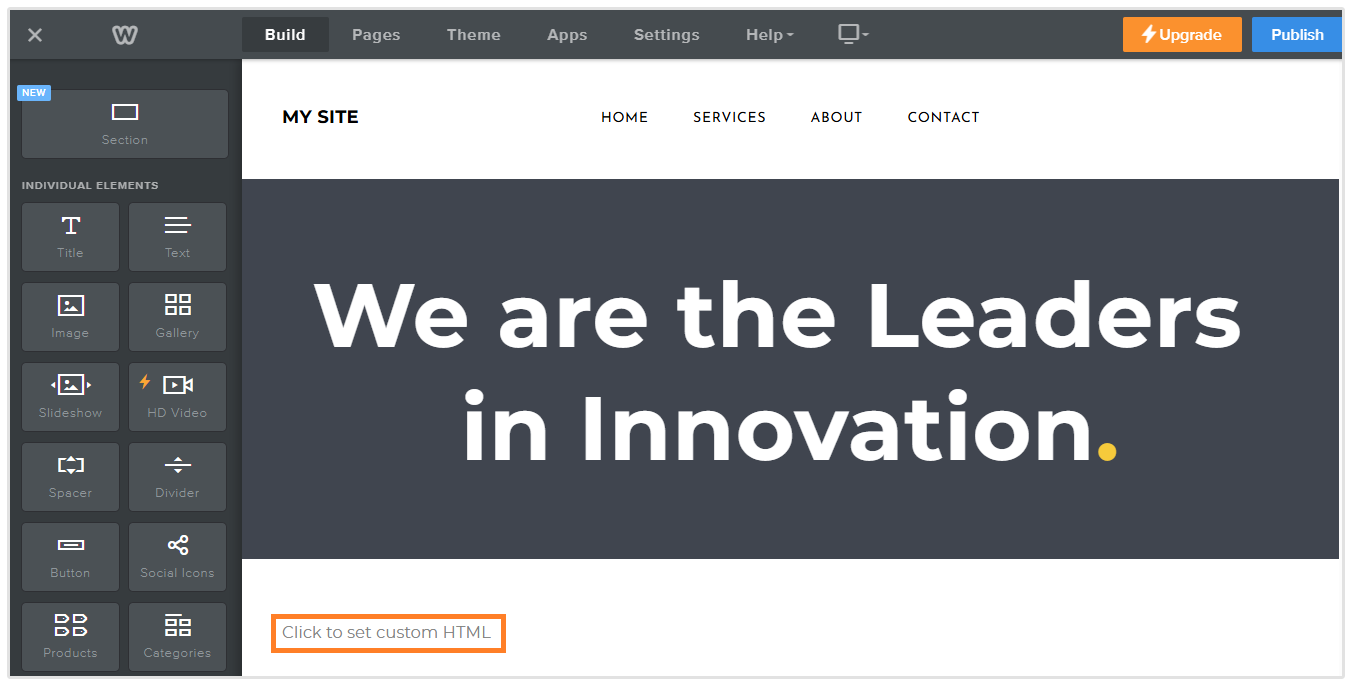Select the Image element icon
Image resolution: width=1352 pixels, height=686 pixels.
point(70,306)
